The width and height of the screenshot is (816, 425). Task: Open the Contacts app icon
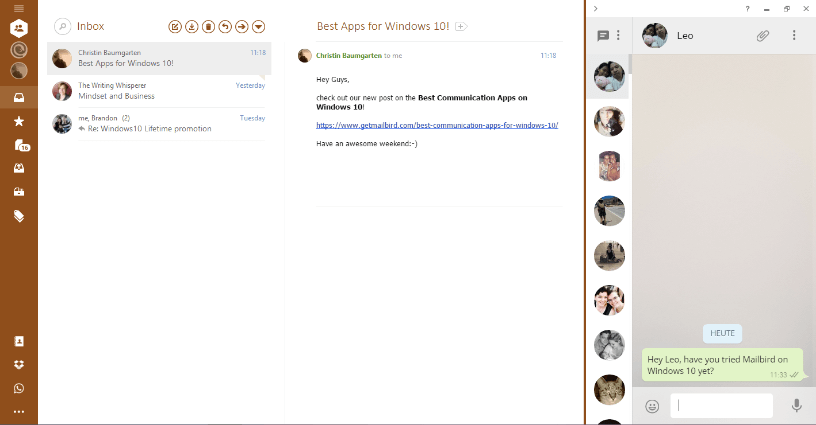[19, 341]
